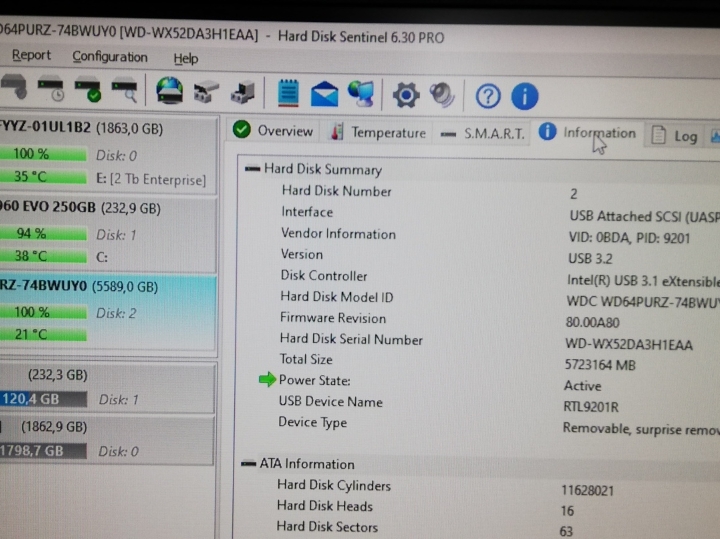Click the disk with magnifier toolbar icon
720x539 pixels.
[124, 90]
